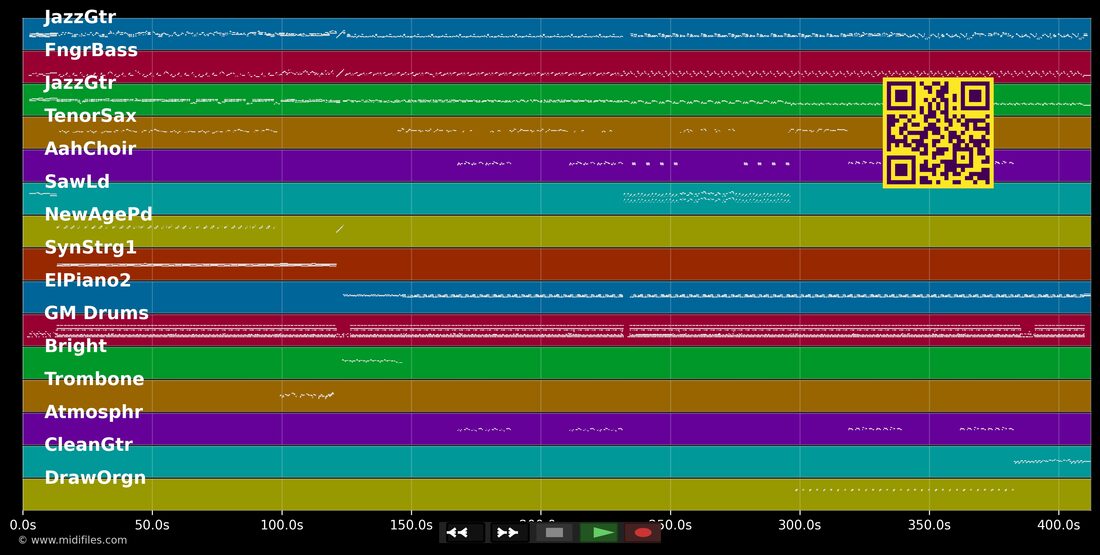Select the ElPiano2 track label
Screen dimensions: 1100x555
[88, 280]
